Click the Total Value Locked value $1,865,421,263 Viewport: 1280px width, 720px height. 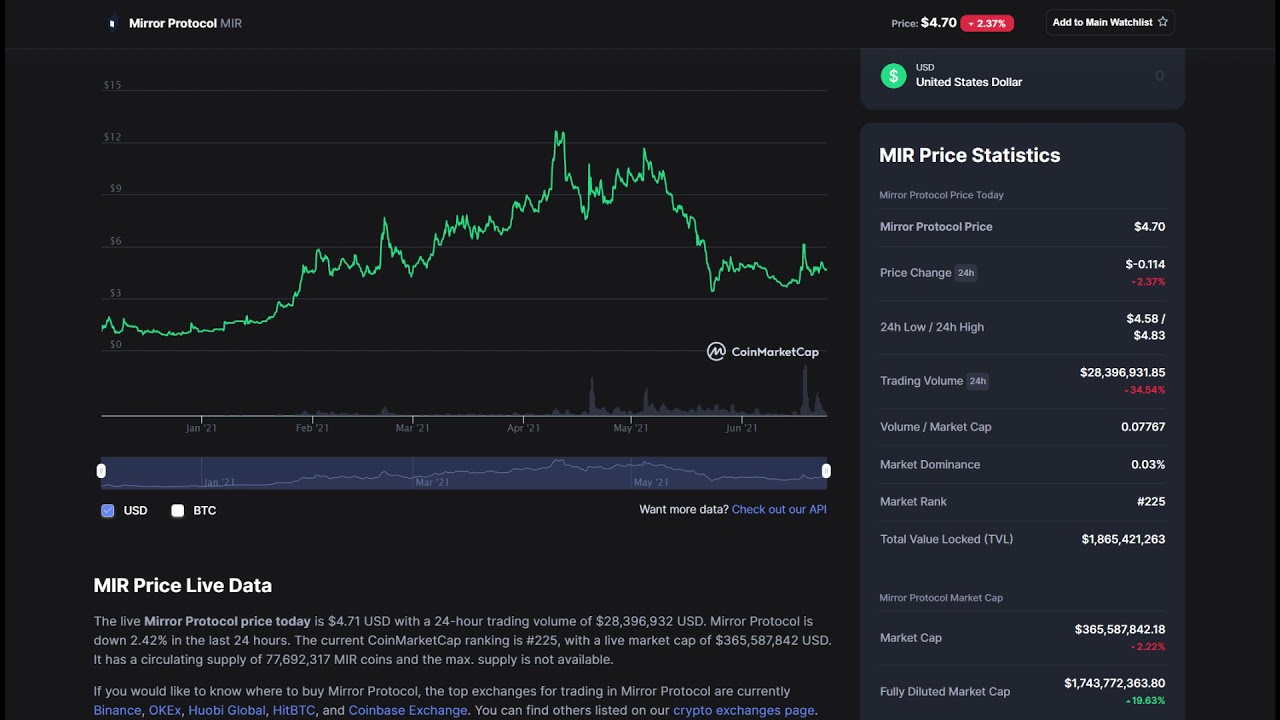pos(1123,540)
